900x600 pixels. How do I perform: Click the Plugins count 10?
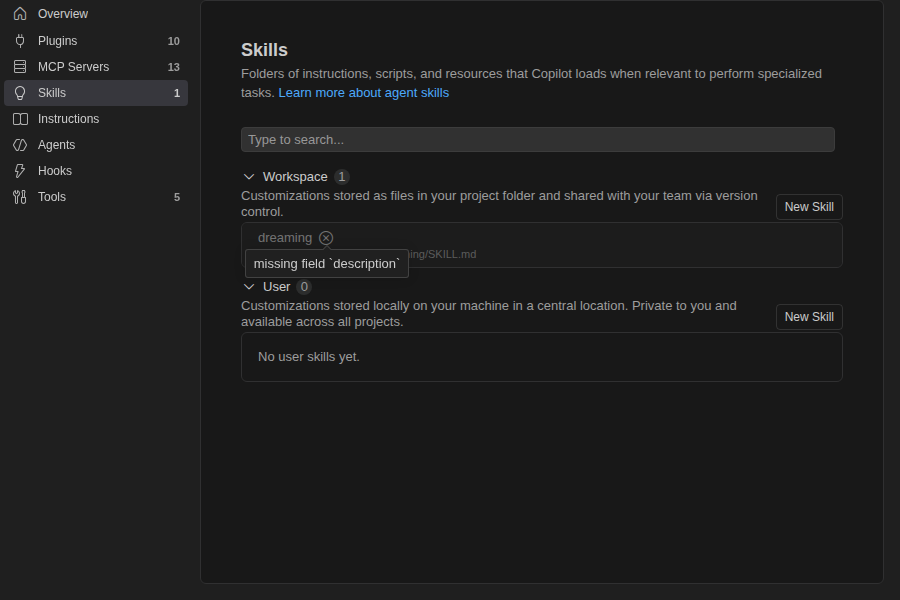pos(173,41)
